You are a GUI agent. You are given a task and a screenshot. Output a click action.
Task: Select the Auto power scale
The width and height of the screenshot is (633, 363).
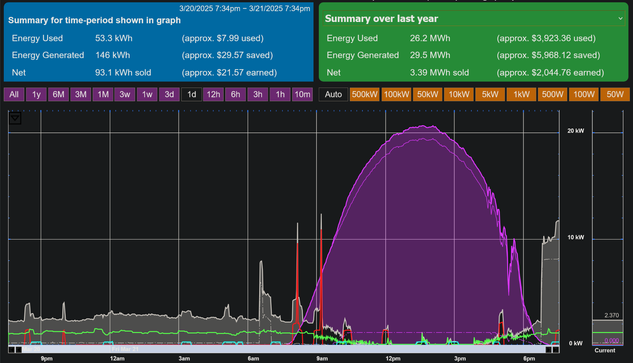click(333, 94)
